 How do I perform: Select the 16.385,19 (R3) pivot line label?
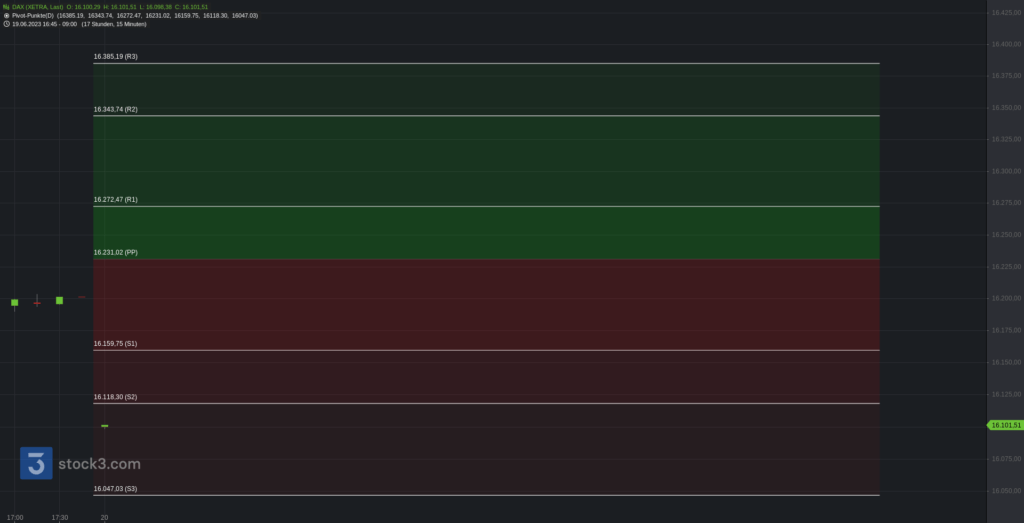coord(116,57)
